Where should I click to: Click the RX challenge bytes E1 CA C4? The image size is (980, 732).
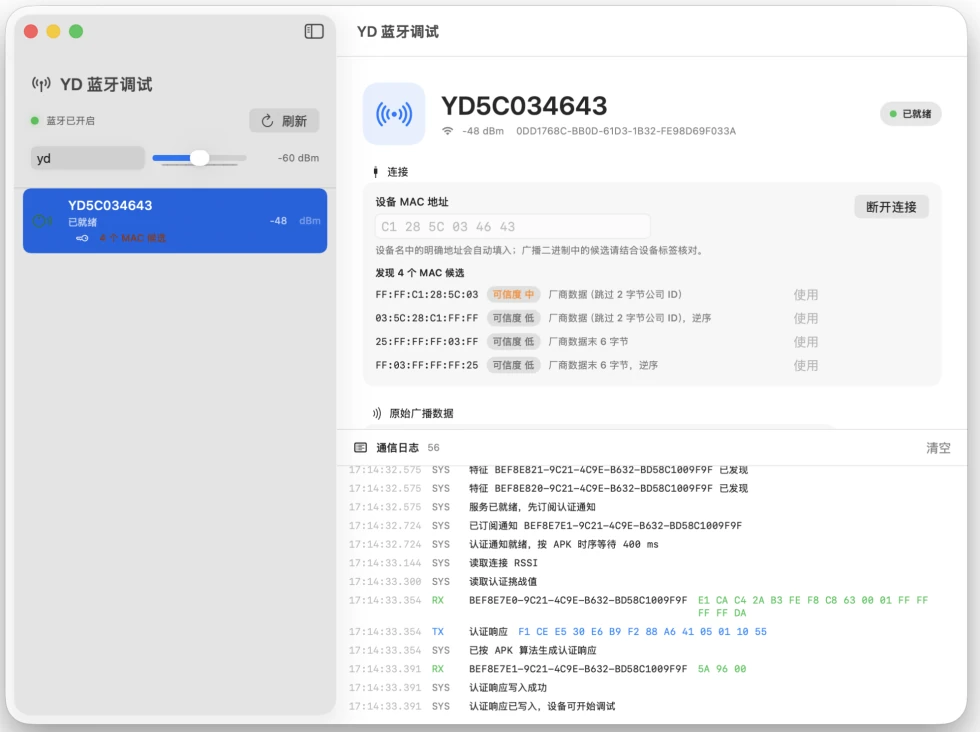click(812, 606)
